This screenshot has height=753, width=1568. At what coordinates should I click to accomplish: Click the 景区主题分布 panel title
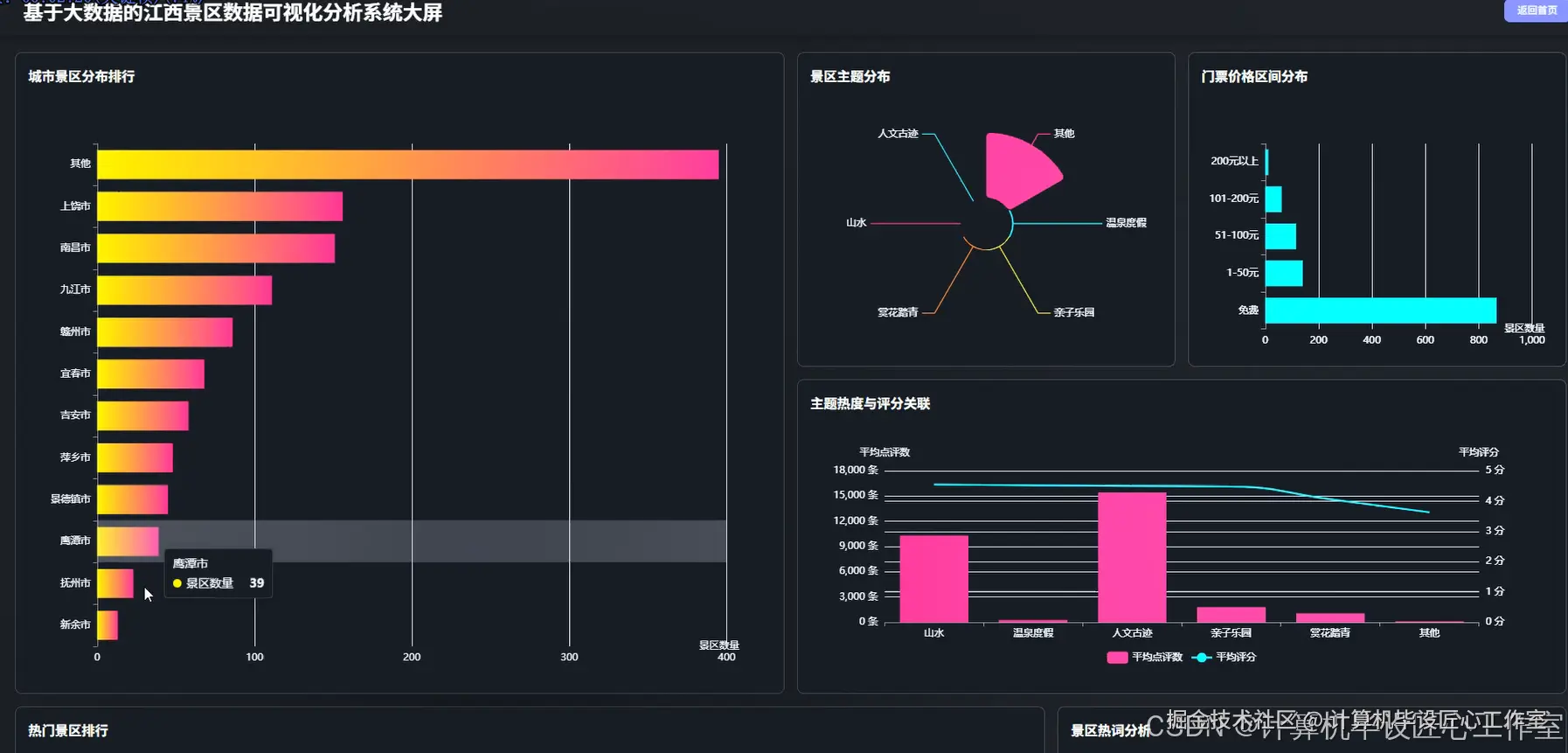[x=850, y=77]
